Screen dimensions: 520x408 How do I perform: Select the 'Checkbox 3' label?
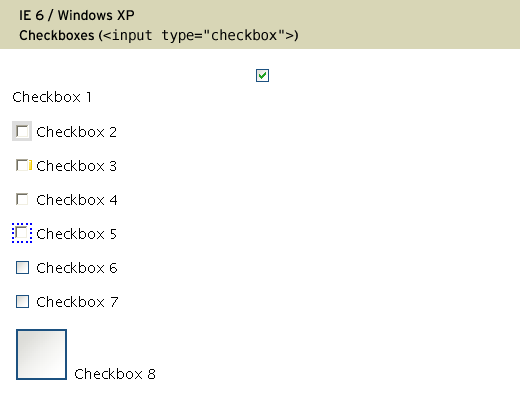click(76, 166)
